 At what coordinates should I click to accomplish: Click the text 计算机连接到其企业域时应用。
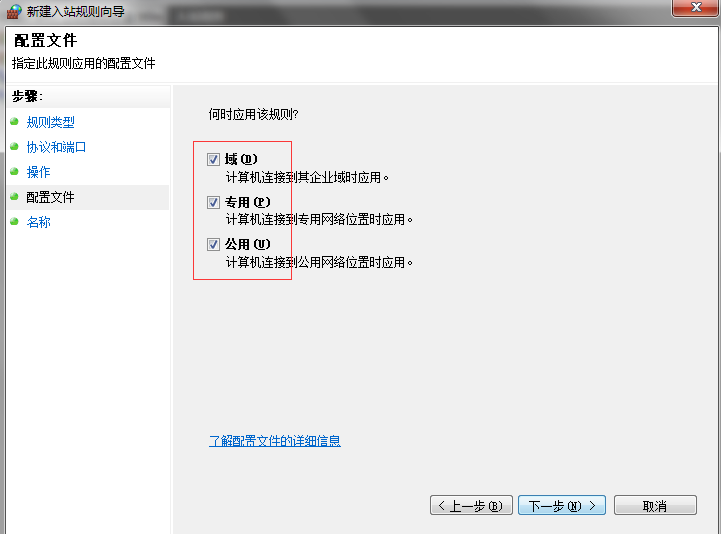coord(307,178)
